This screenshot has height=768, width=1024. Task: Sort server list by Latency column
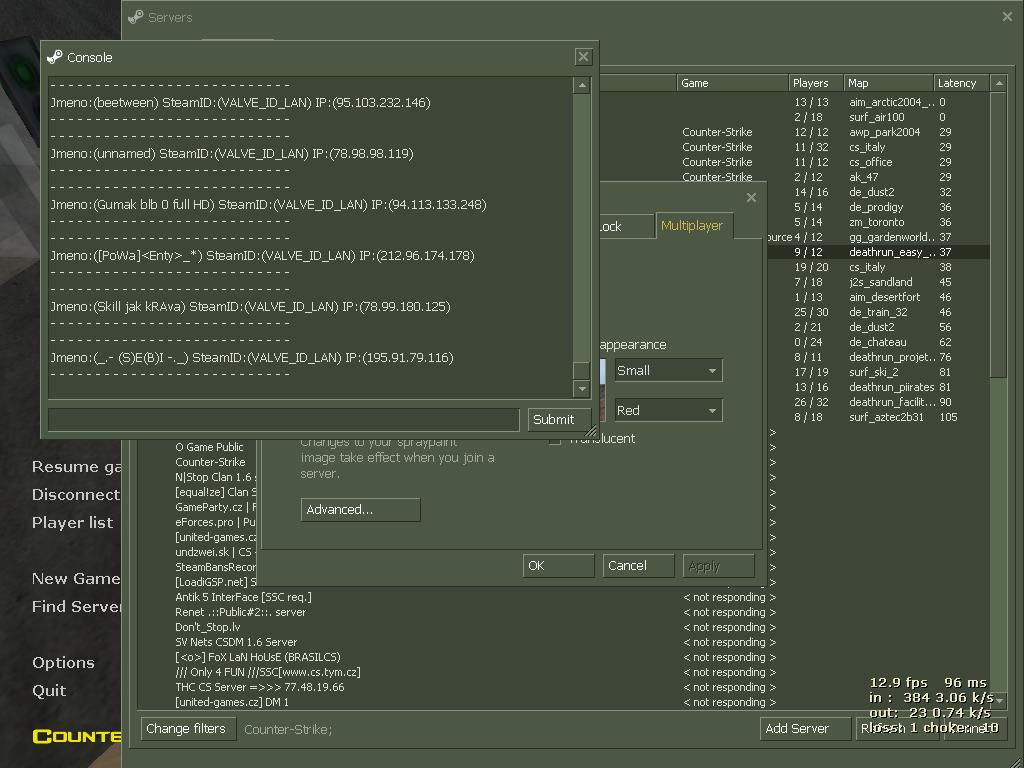(x=961, y=83)
